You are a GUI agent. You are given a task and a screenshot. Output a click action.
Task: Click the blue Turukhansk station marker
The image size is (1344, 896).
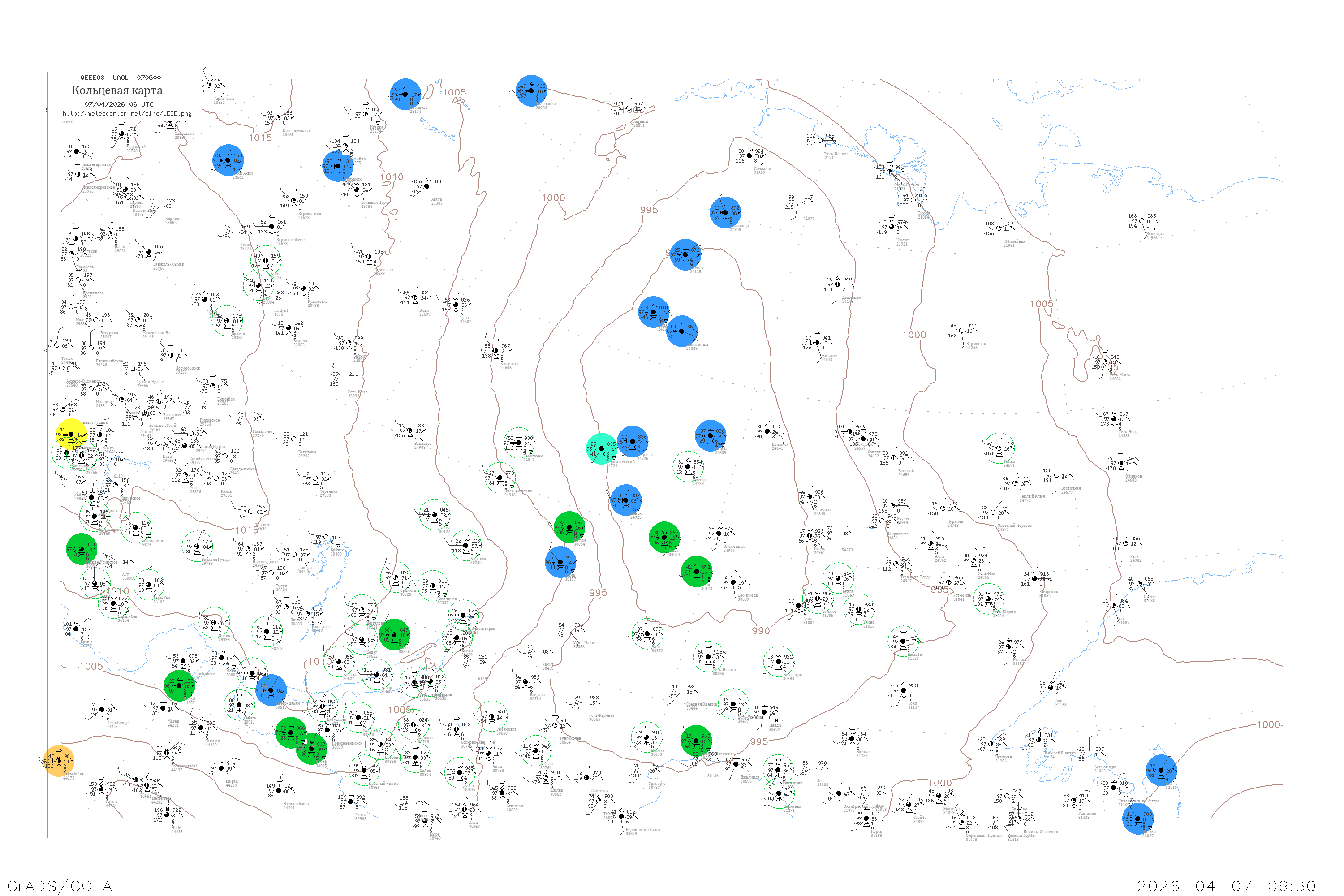pos(338,166)
